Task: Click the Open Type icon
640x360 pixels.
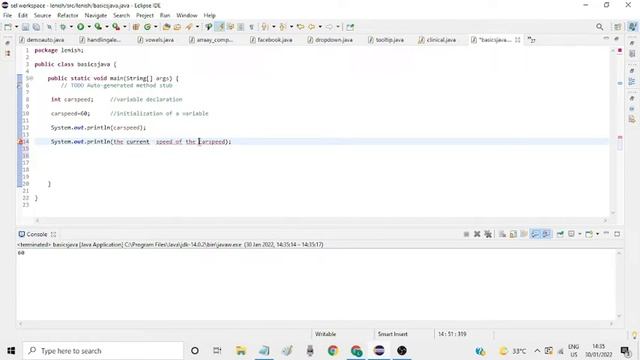Action: pyautogui.click(x=167, y=27)
